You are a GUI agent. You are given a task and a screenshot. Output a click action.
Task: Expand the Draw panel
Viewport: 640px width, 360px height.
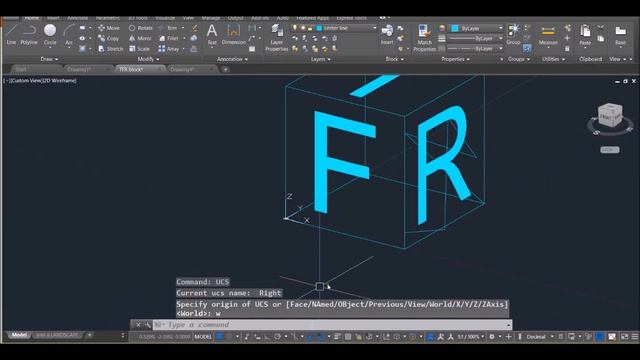(49, 59)
